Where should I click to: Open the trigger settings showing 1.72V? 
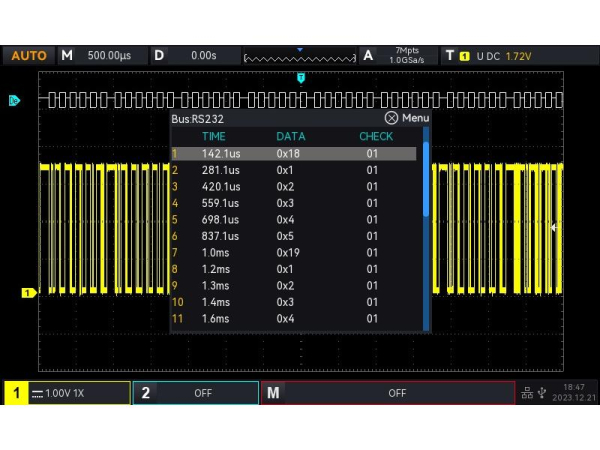coord(519,56)
